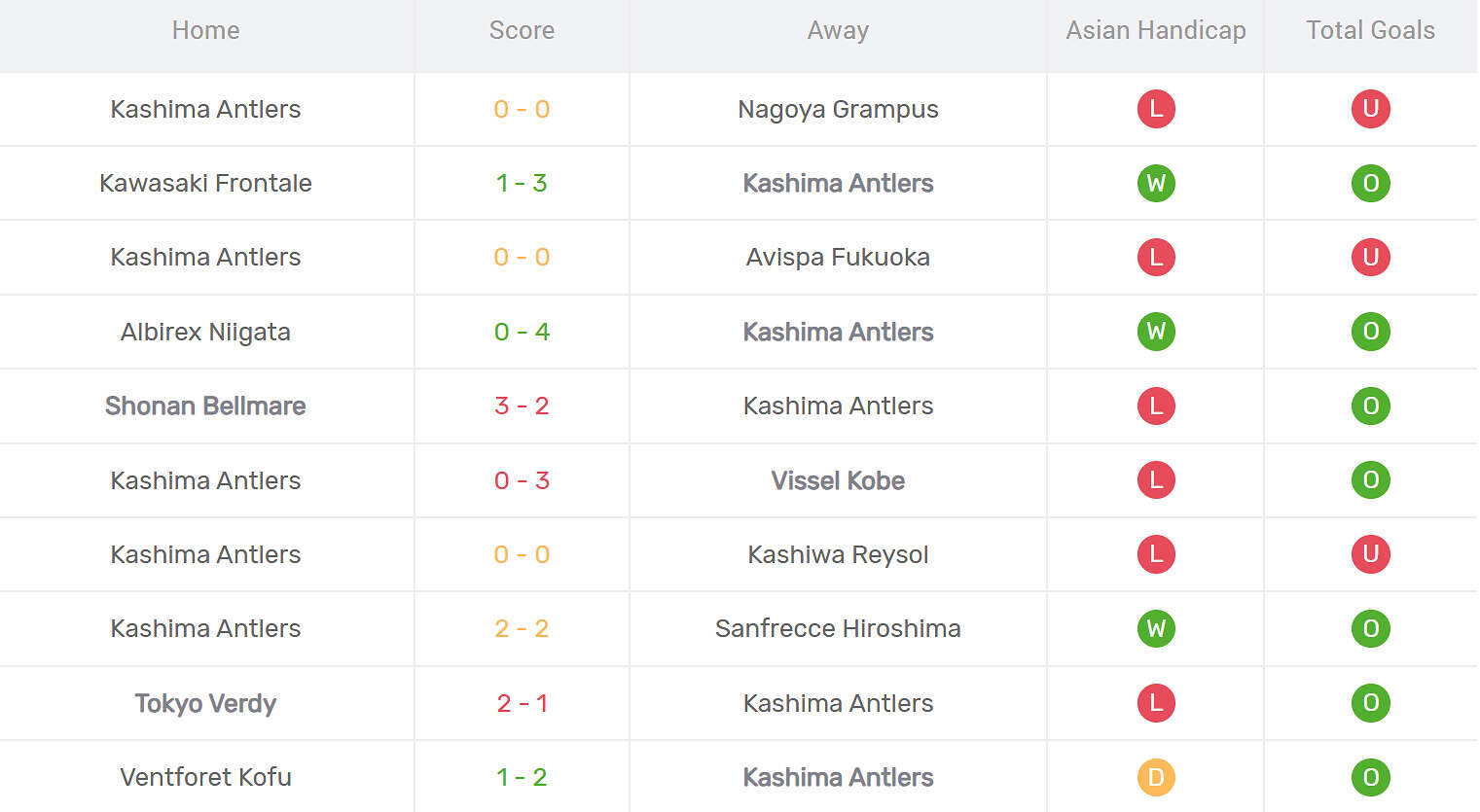
Task: Click green O badge in Shonan Bellmare row
Action: tap(1370, 406)
